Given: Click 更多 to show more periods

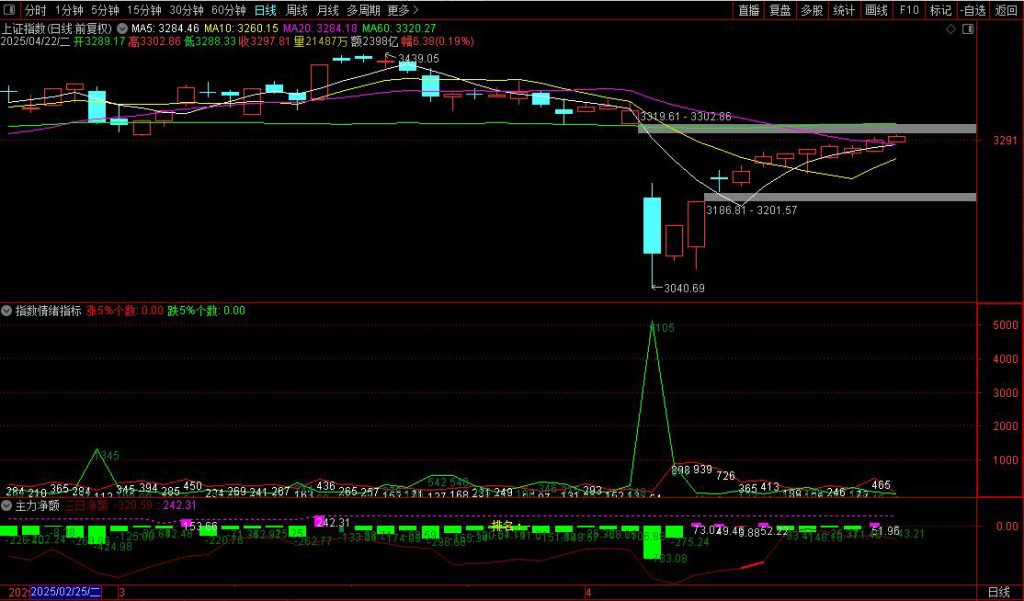Looking at the screenshot, I should (402, 10).
